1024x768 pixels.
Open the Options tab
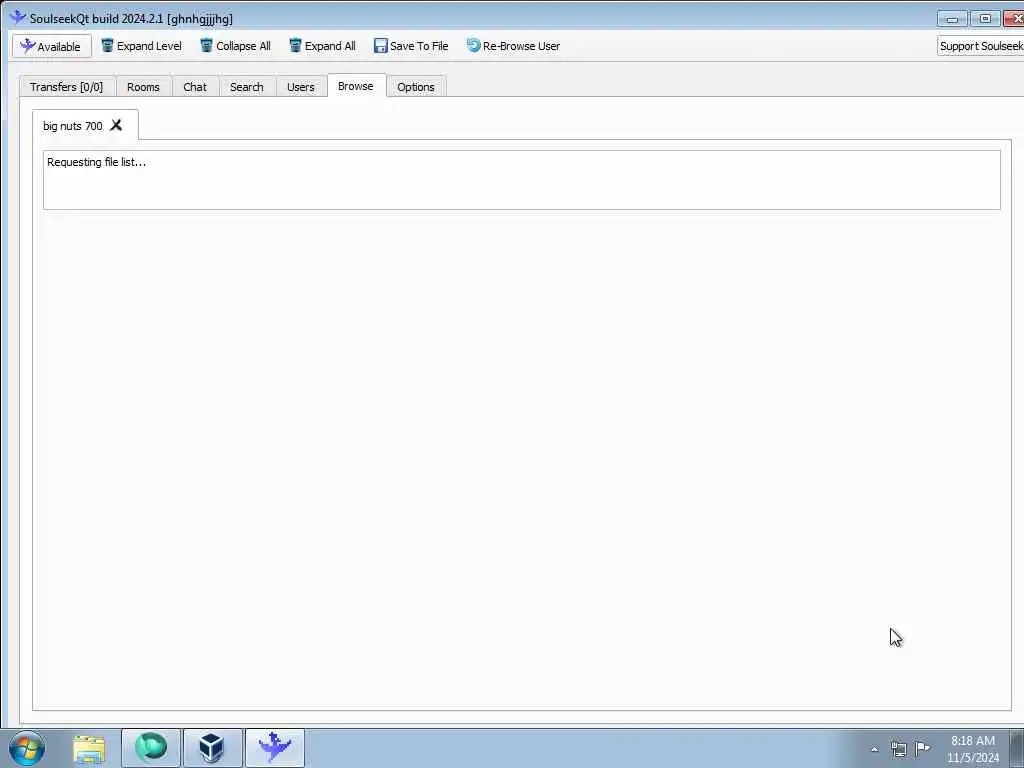[416, 87]
